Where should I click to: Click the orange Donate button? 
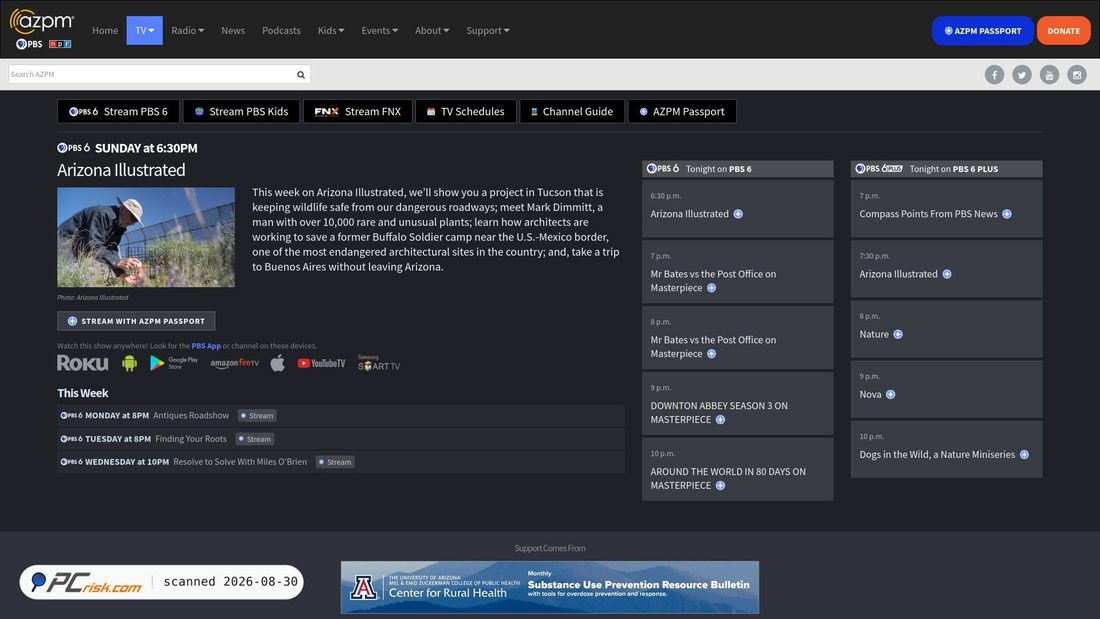1064,31
